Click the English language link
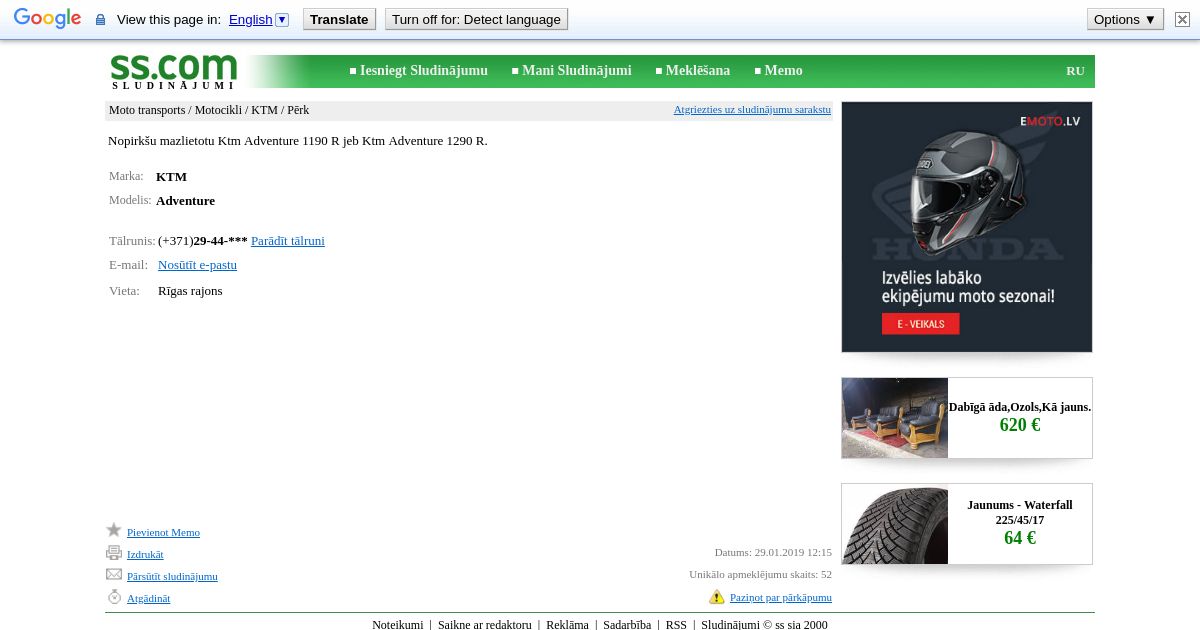The image size is (1200, 630). 250,19
